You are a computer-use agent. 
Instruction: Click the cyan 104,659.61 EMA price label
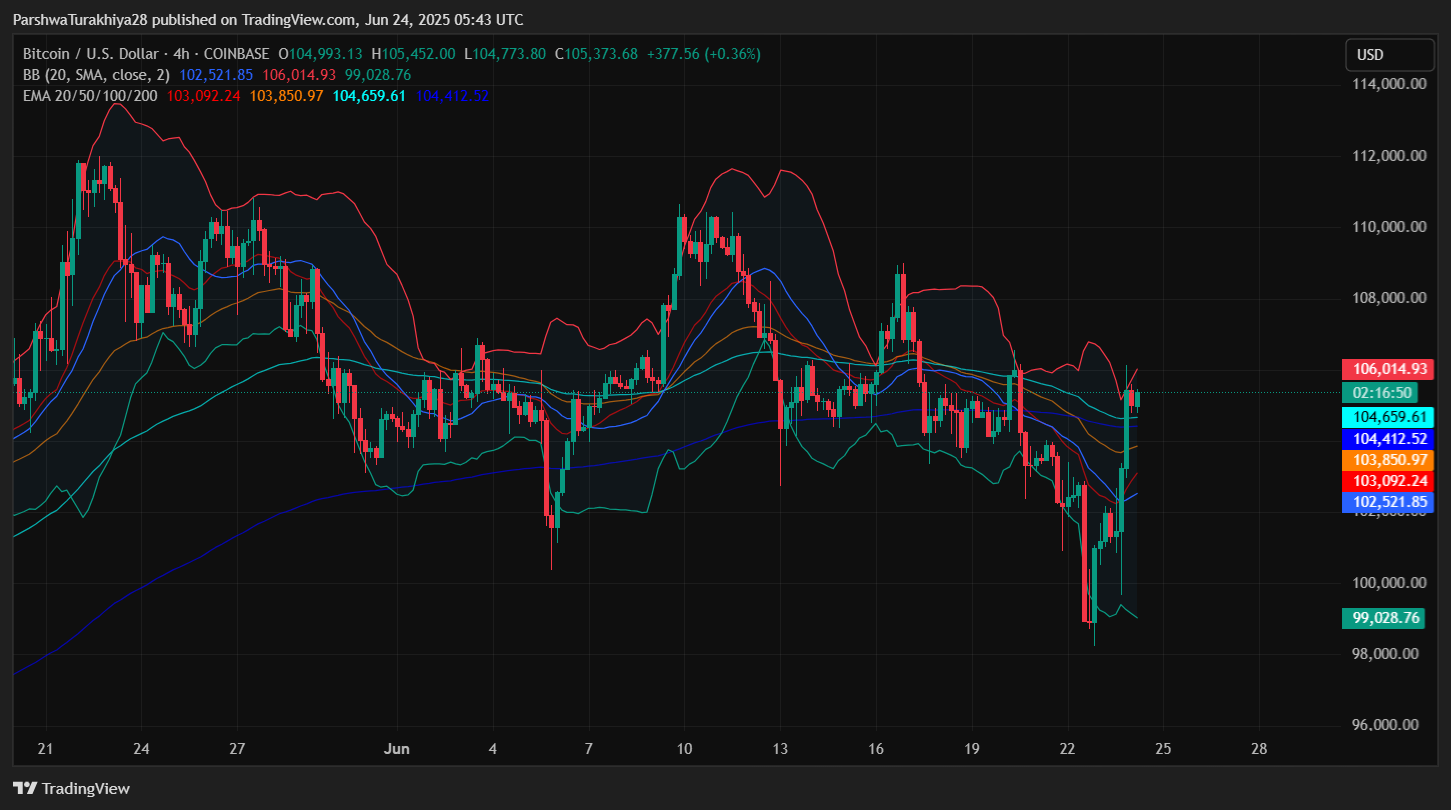click(1387, 417)
